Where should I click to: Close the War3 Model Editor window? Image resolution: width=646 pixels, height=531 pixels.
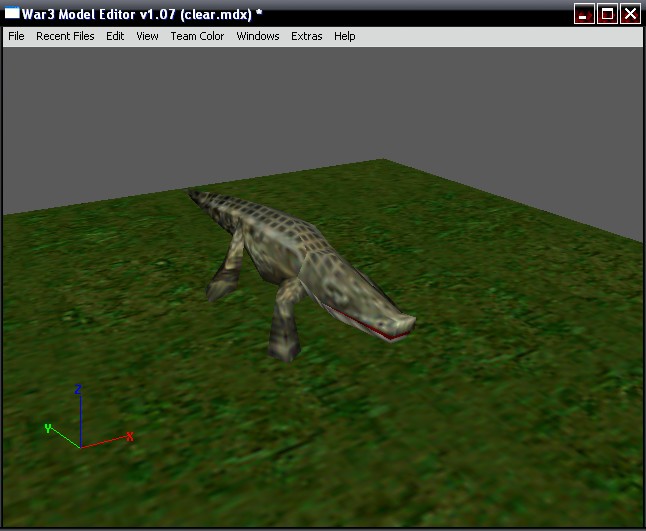pos(630,14)
